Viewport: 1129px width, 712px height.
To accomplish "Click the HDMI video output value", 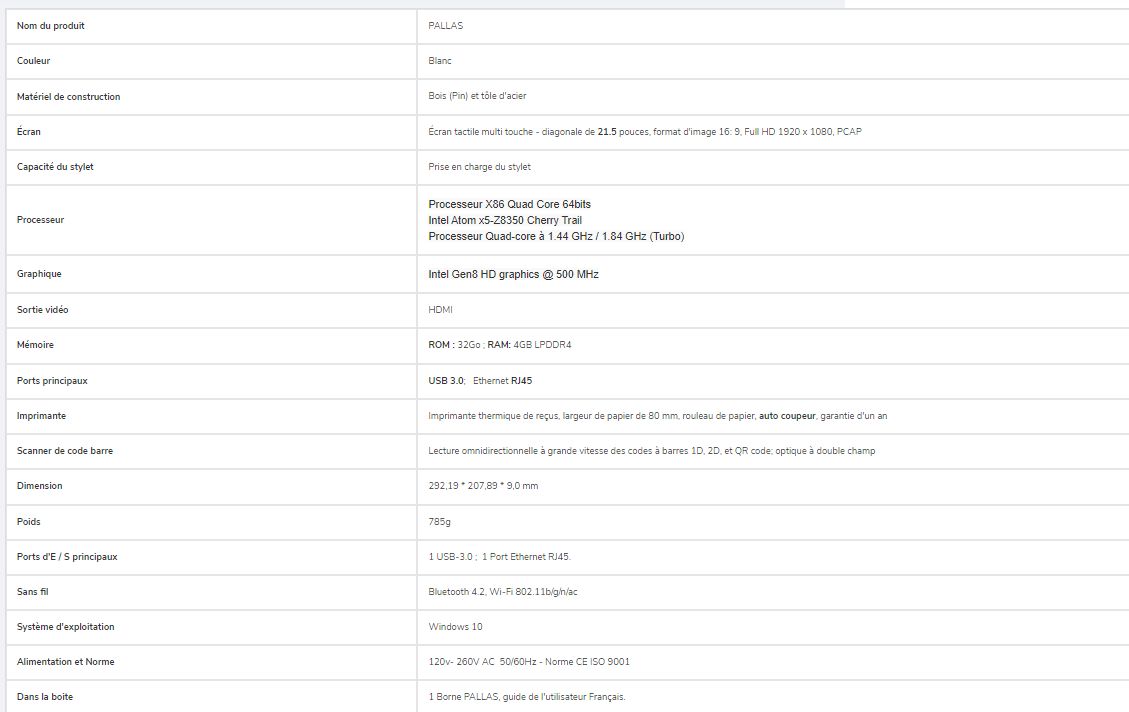I will [440, 310].
